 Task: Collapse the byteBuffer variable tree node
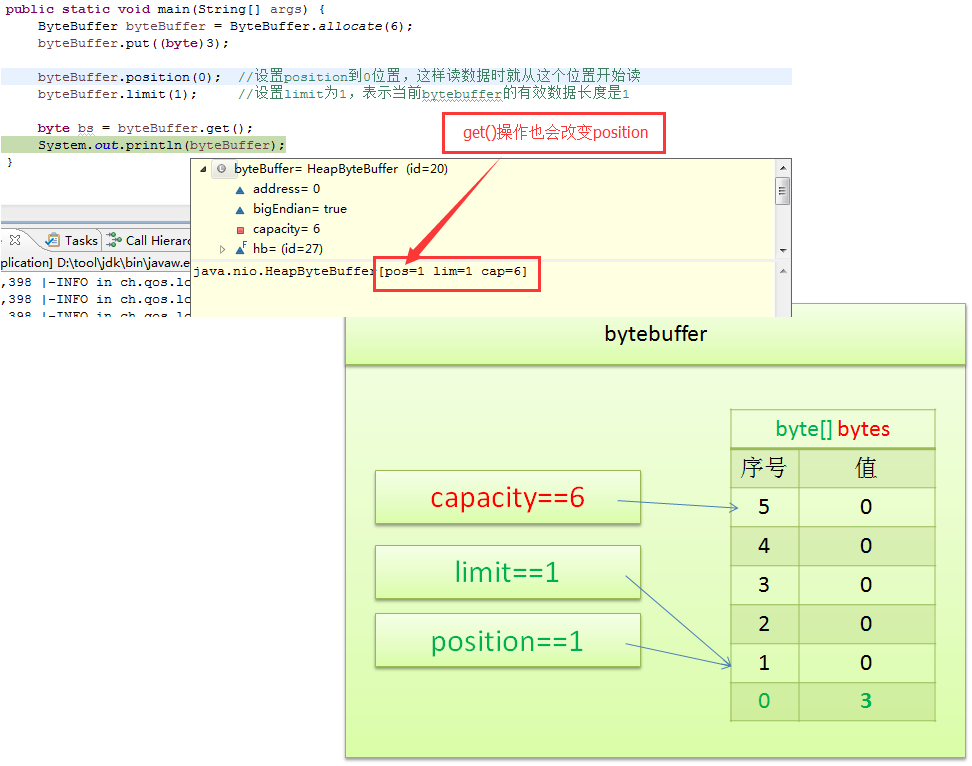[204, 169]
